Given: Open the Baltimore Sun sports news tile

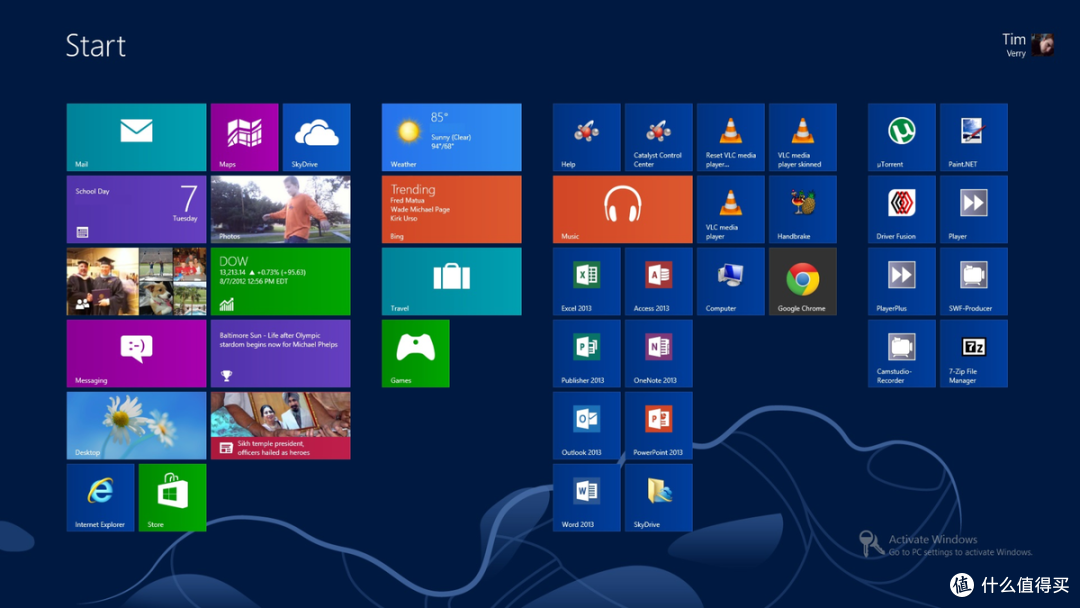Looking at the screenshot, I should [280, 353].
